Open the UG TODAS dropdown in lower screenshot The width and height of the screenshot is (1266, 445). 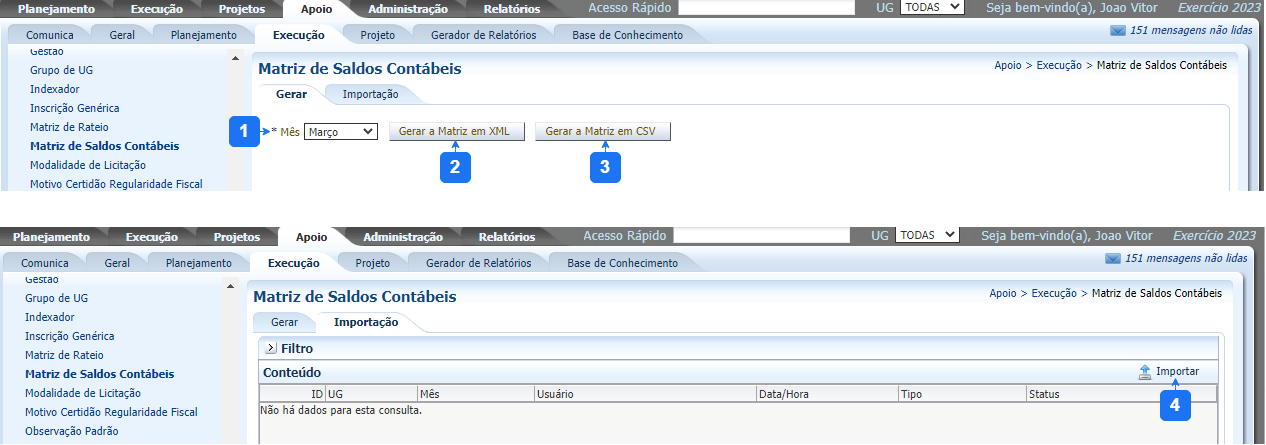(926, 235)
